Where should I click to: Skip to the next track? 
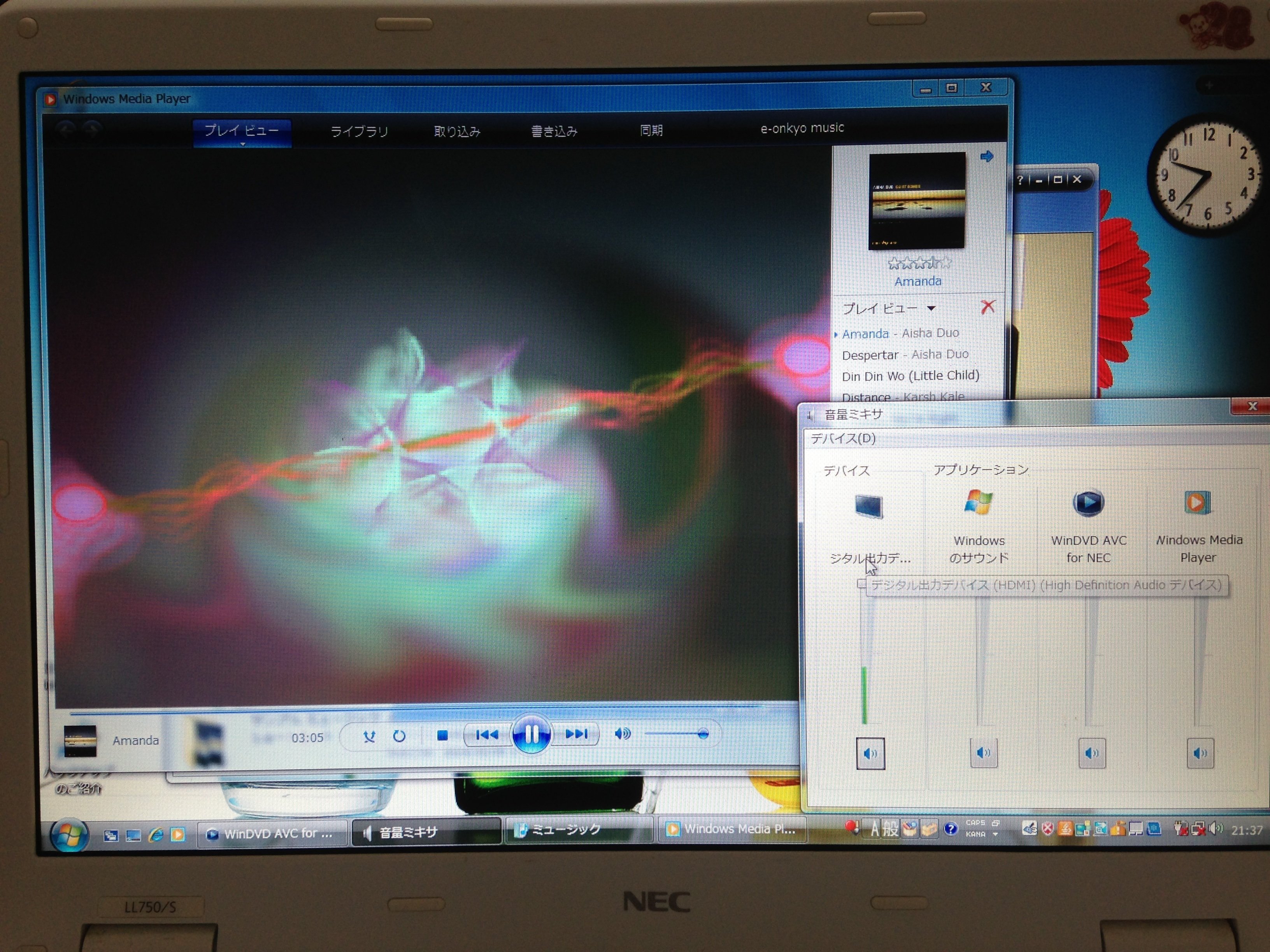tap(576, 734)
